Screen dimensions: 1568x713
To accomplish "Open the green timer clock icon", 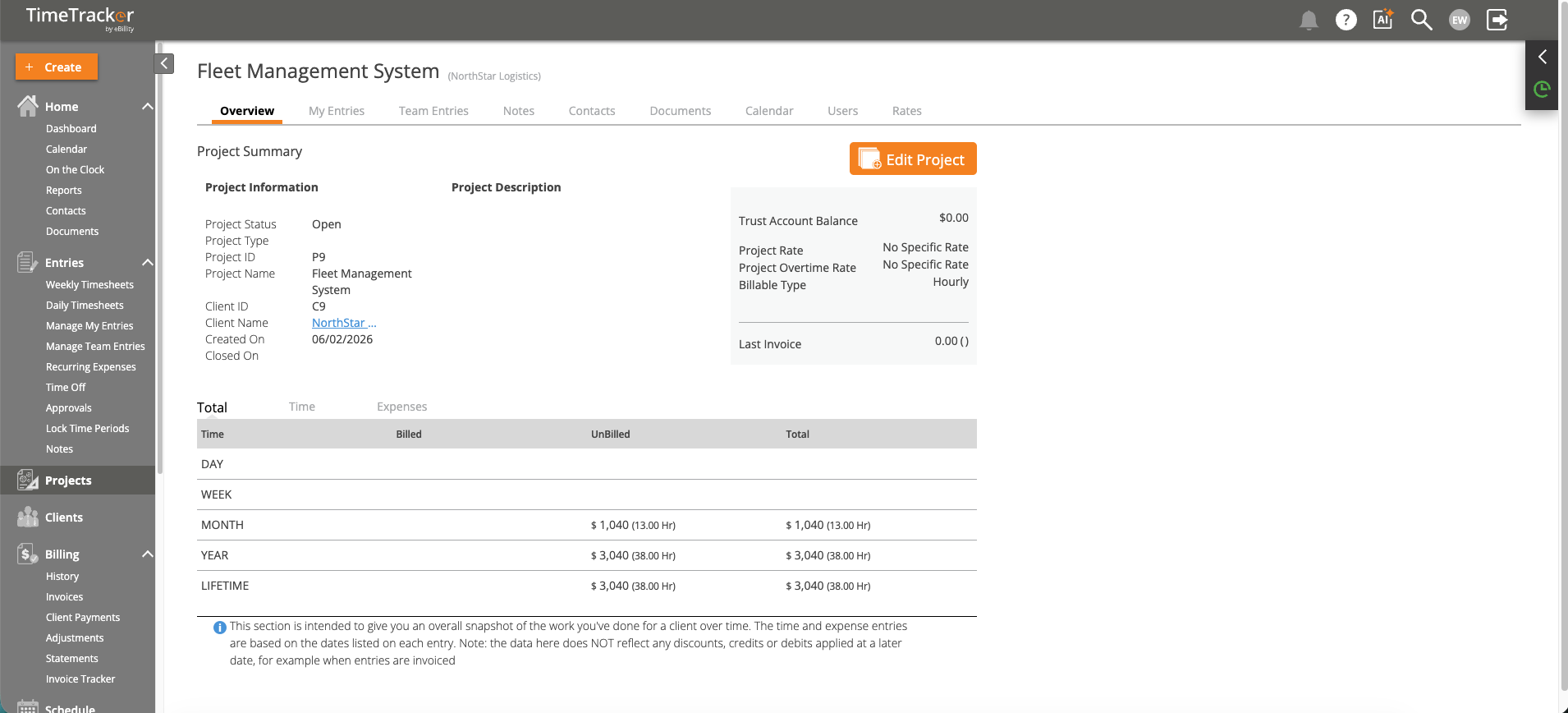I will click(1542, 89).
